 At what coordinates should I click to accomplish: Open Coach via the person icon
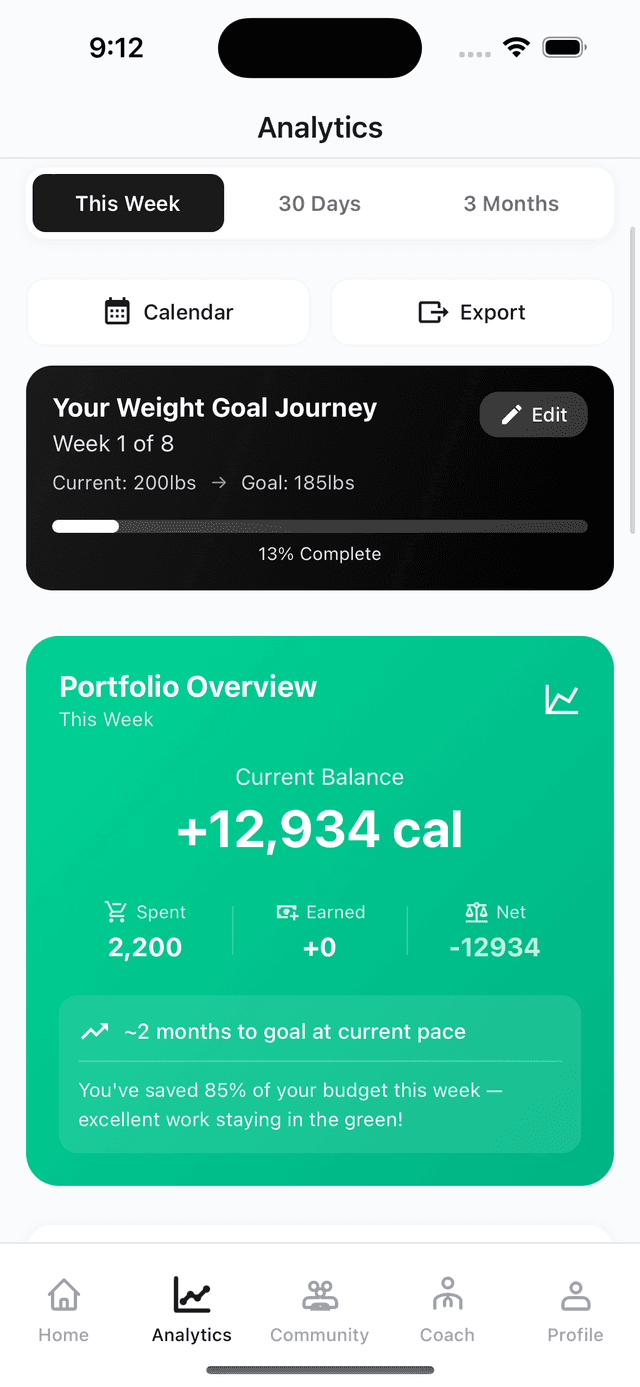click(x=447, y=1294)
